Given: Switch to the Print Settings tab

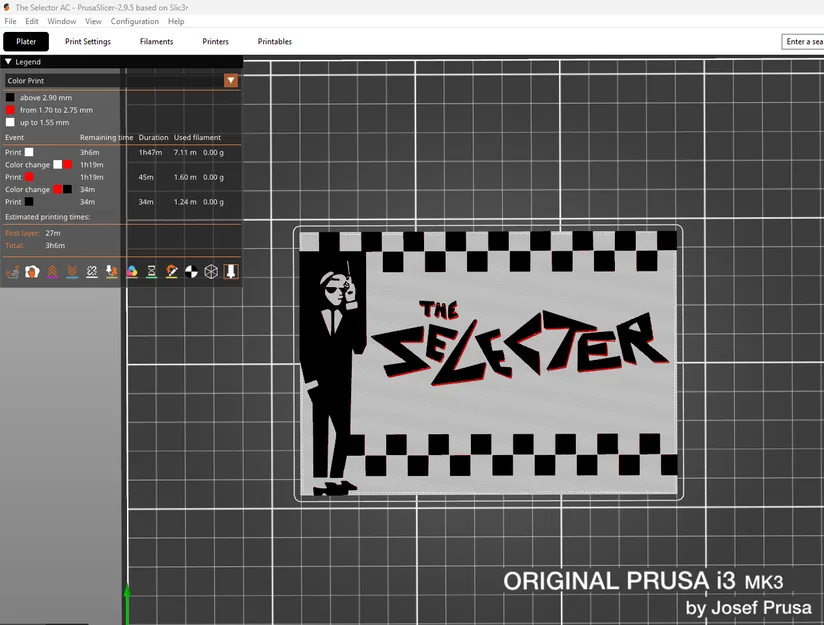Looking at the screenshot, I should (88, 42).
